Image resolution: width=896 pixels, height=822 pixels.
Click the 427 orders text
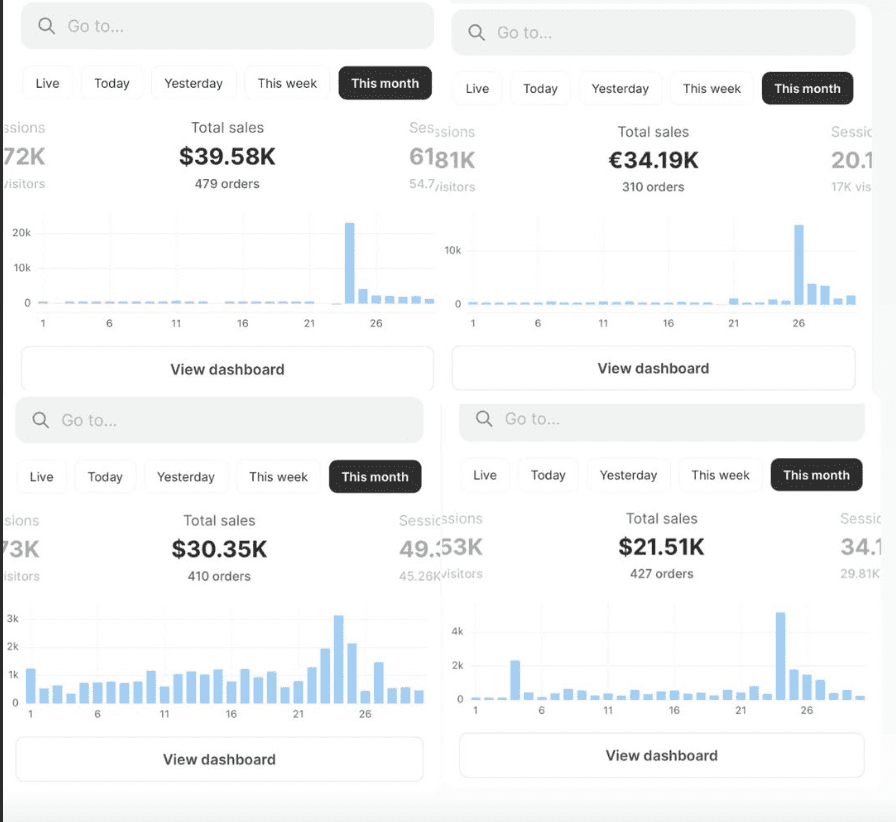click(x=661, y=574)
